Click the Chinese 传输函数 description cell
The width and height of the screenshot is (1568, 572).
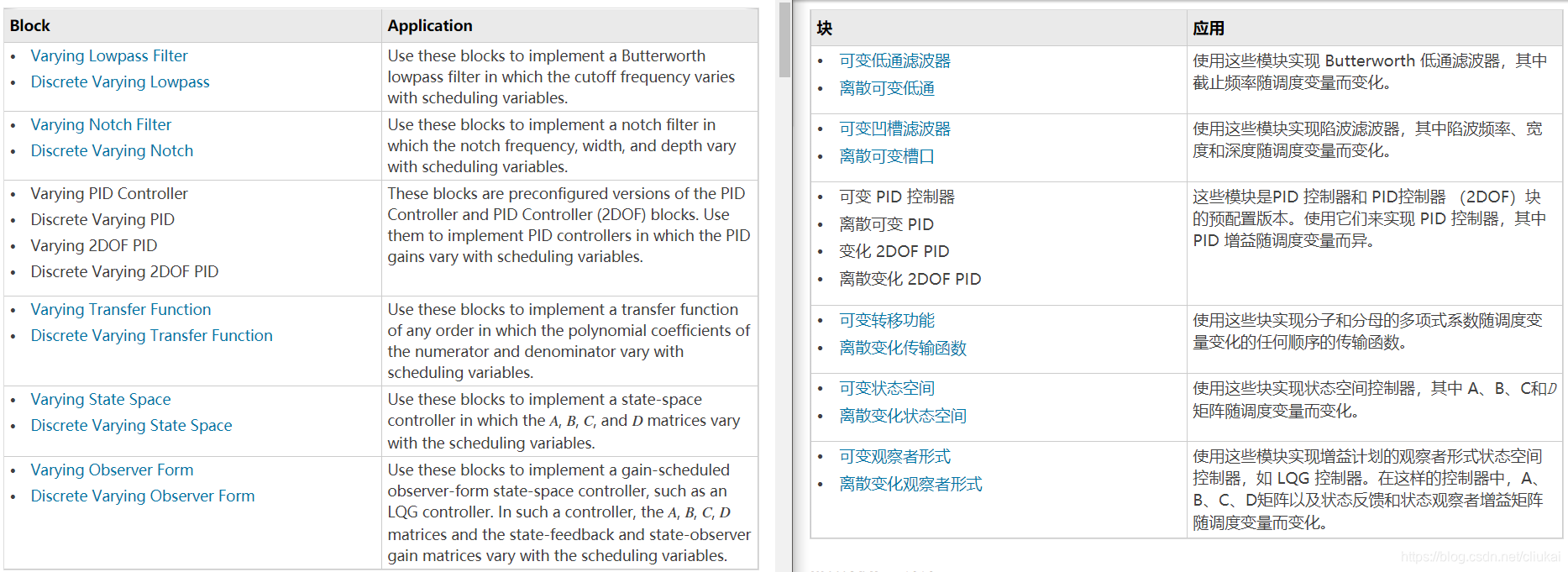click(1375, 339)
